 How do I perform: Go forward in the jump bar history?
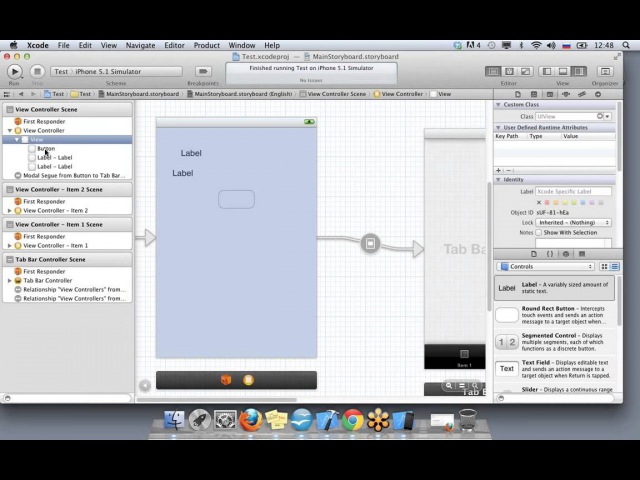(x=33, y=94)
